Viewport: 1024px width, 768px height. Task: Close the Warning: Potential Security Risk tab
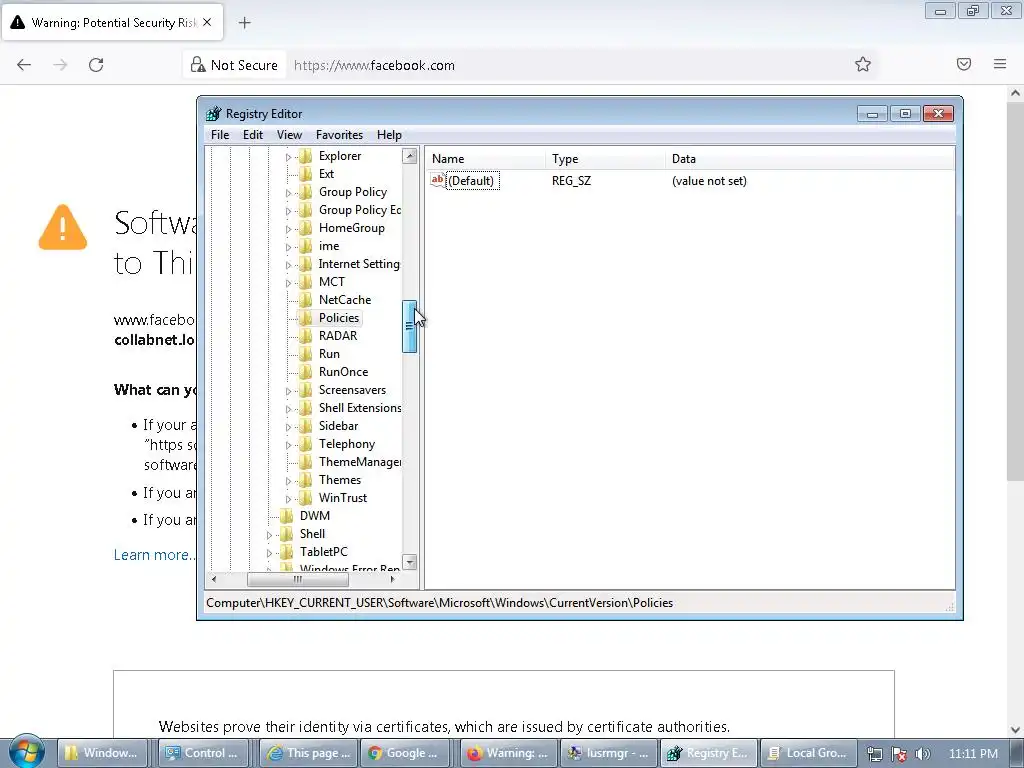pos(207,22)
